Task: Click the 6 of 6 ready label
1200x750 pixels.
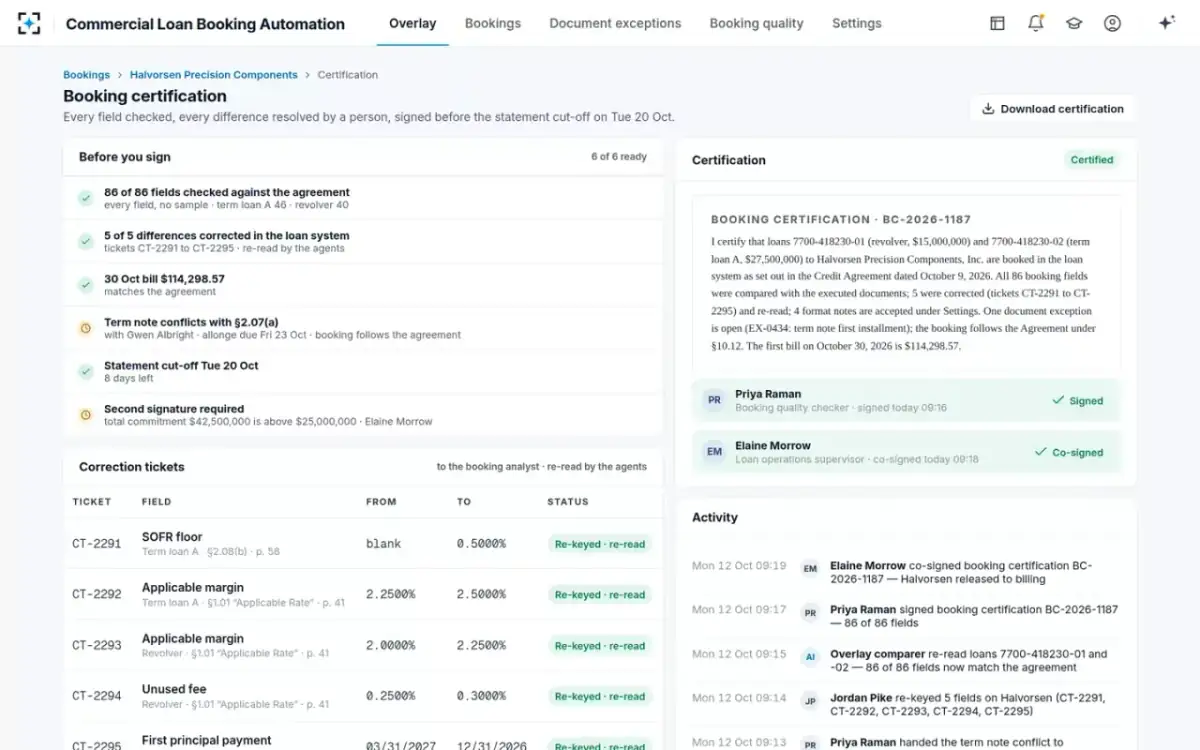Action: 619,157
